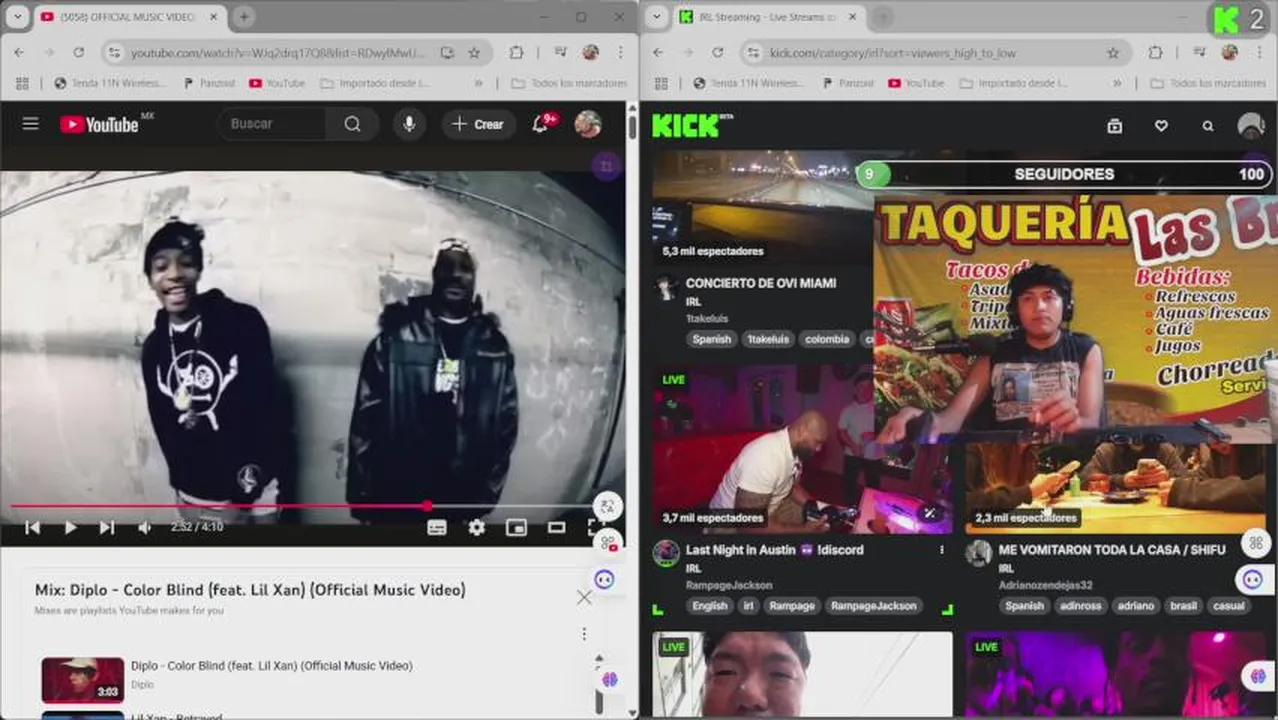Bookmark YouTube page with star icon
1278x720 pixels.
pos(474,53)
